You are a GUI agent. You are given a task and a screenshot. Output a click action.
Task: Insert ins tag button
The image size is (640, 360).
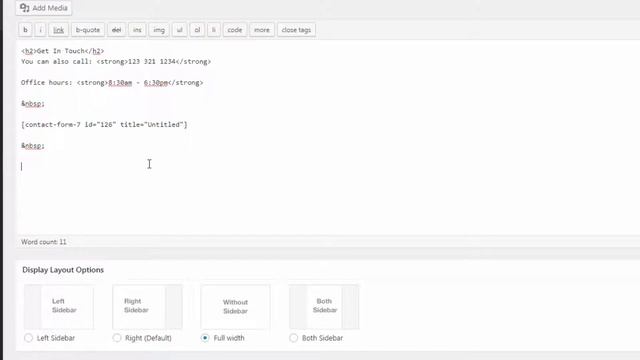click(137, 30)
